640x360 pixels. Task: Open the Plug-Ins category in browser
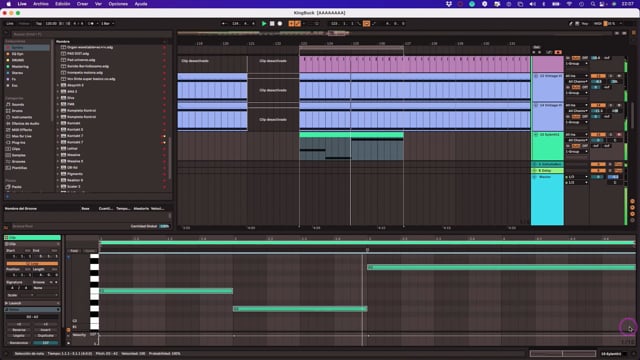coord(18,142)
